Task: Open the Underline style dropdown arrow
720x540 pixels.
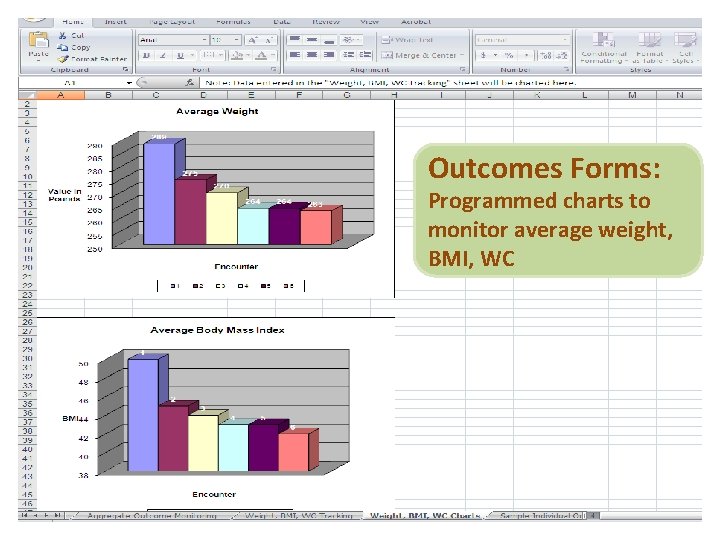Action: (x=192, y=56)
